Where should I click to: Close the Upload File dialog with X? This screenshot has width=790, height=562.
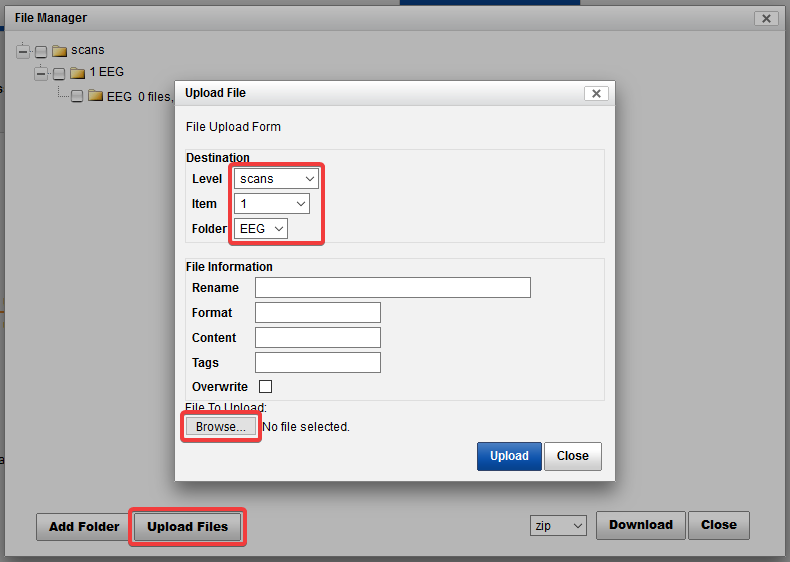click(595, 93)
